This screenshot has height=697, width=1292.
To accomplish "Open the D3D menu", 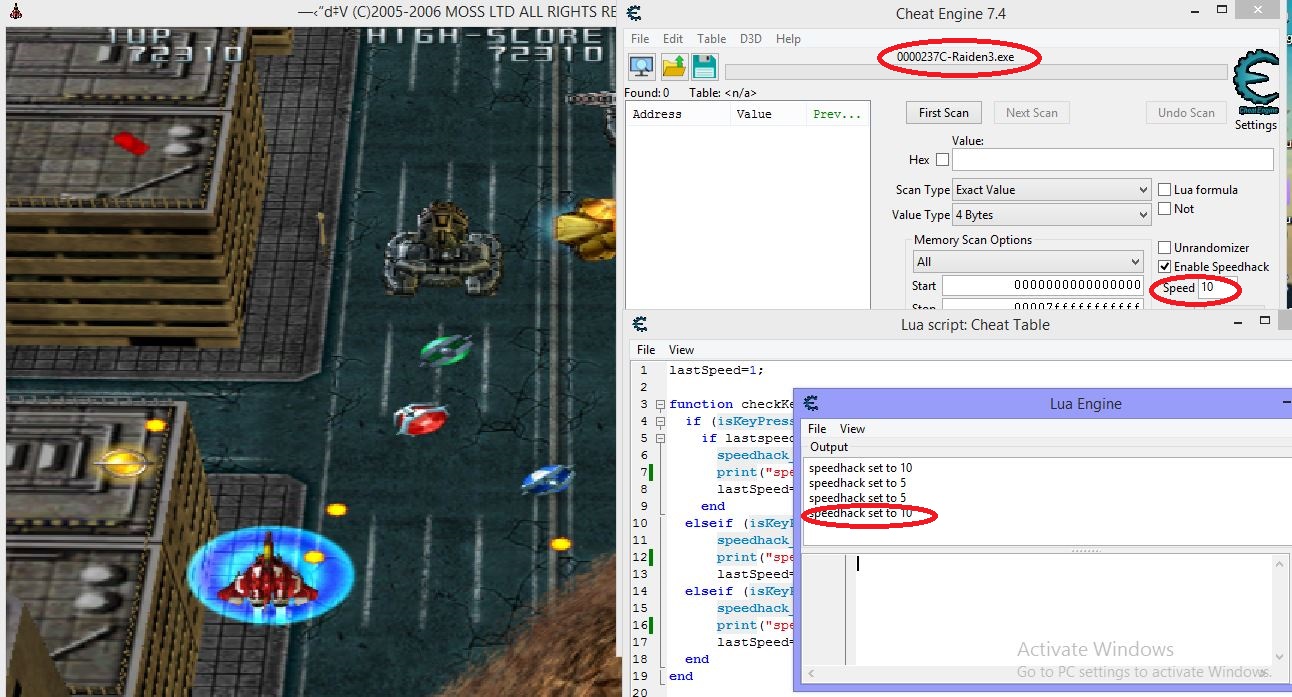I will 750,39.
